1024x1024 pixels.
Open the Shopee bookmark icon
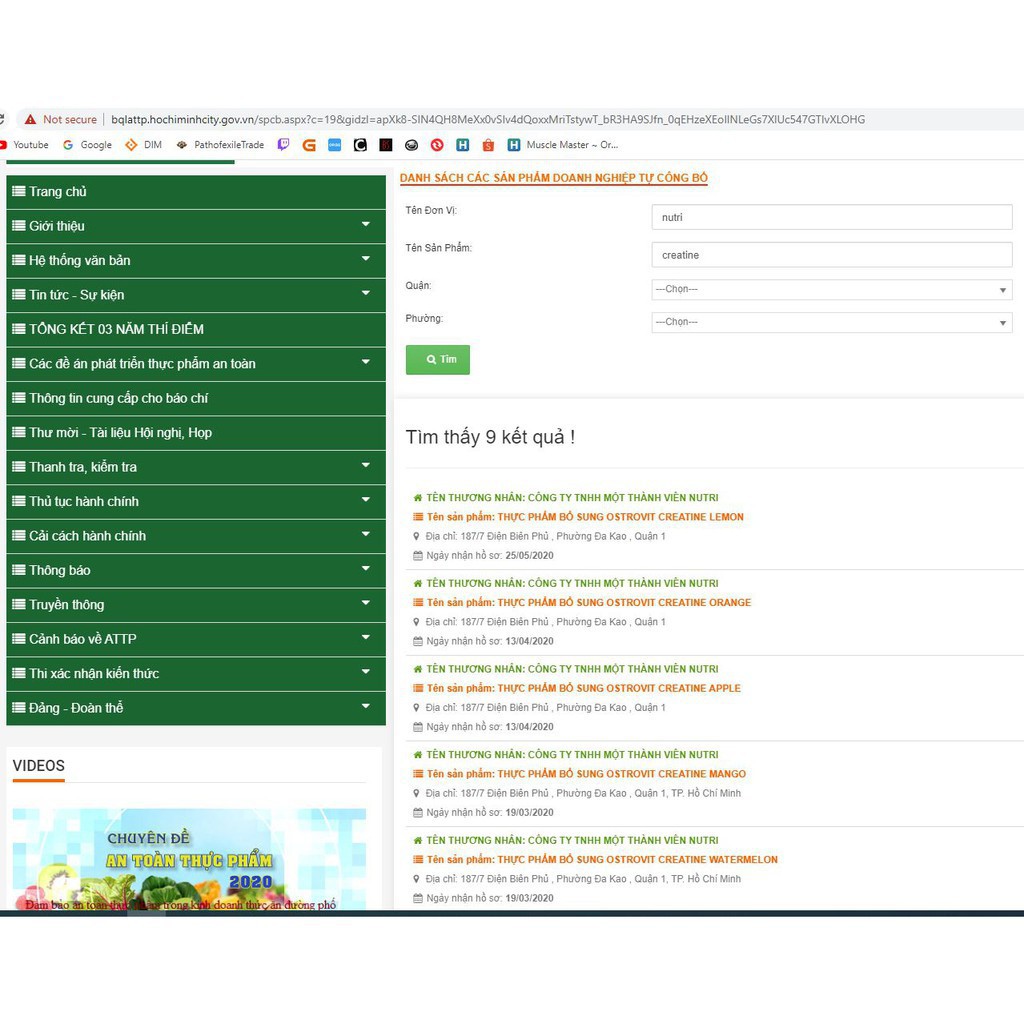coord(488,145)
